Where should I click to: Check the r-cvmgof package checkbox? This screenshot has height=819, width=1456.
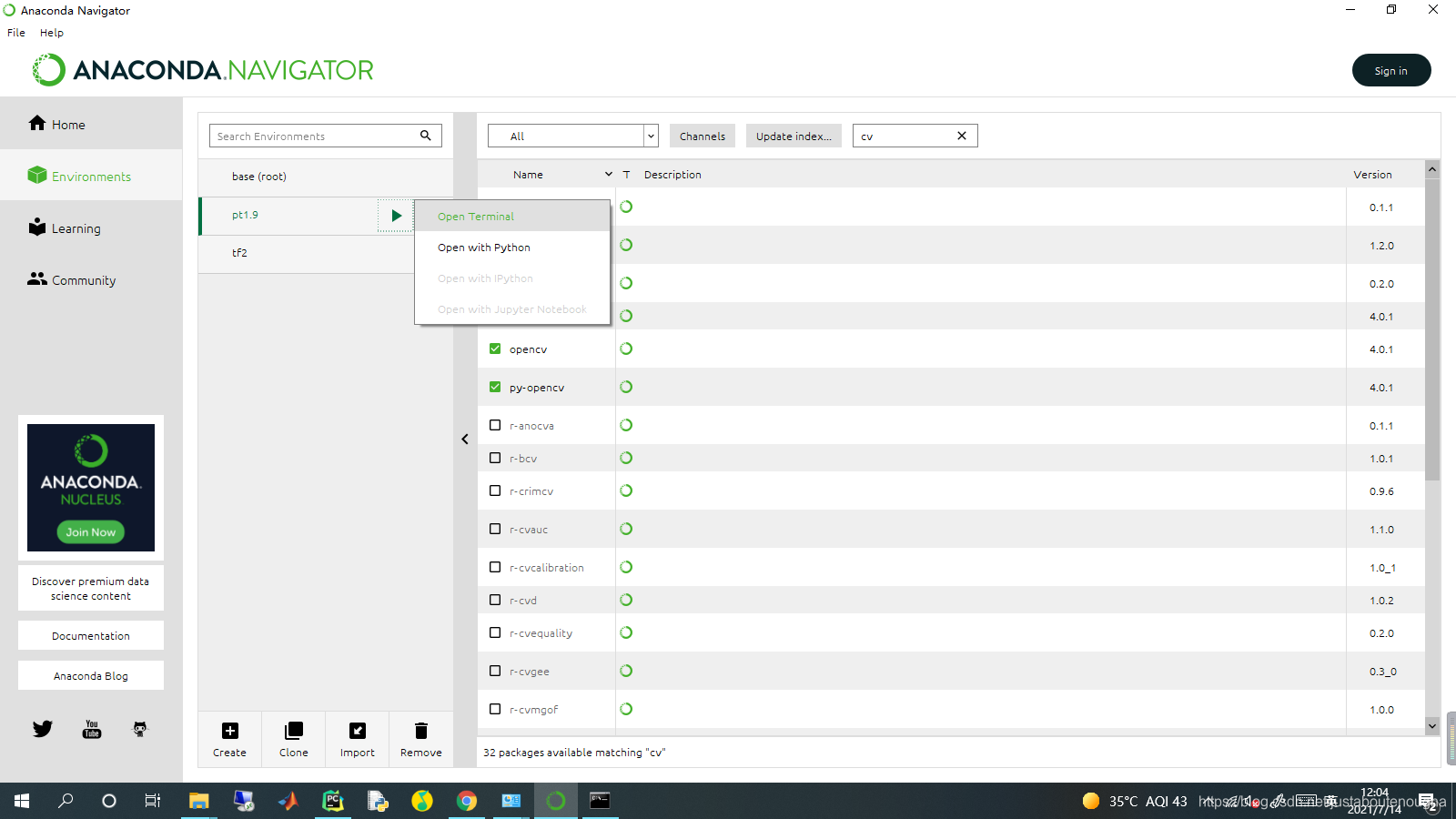point(495,709)
